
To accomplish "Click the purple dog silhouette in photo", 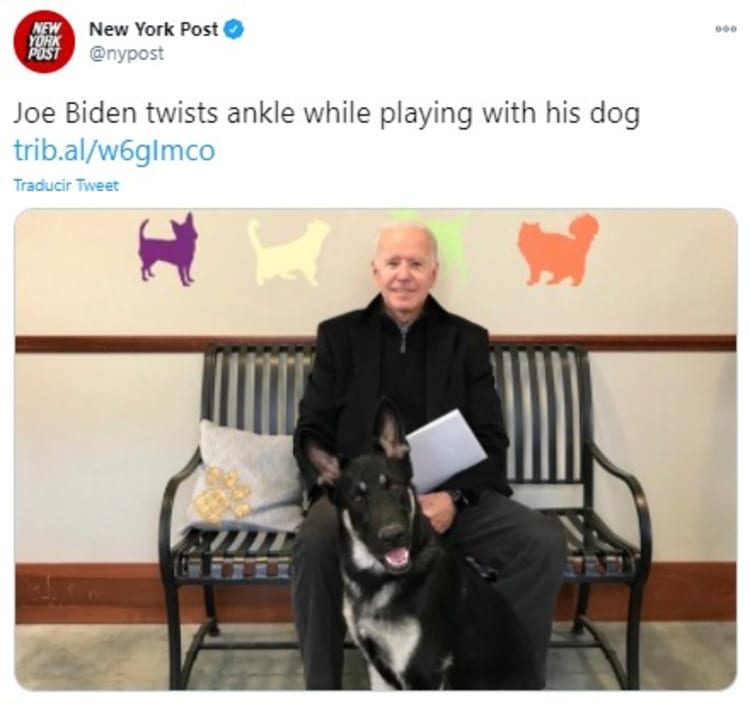I will (x=168, y=249).
